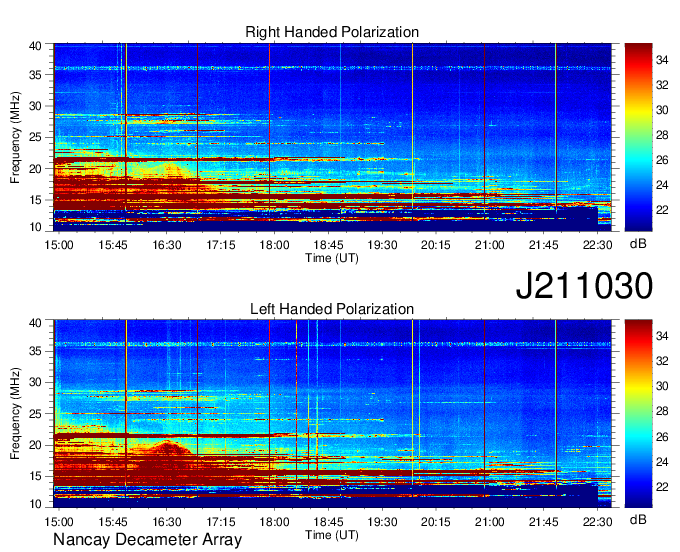
Task: Click the Left Handed plot's "Frequency (MHz)" axis label
Action: [x=15, y=414]
